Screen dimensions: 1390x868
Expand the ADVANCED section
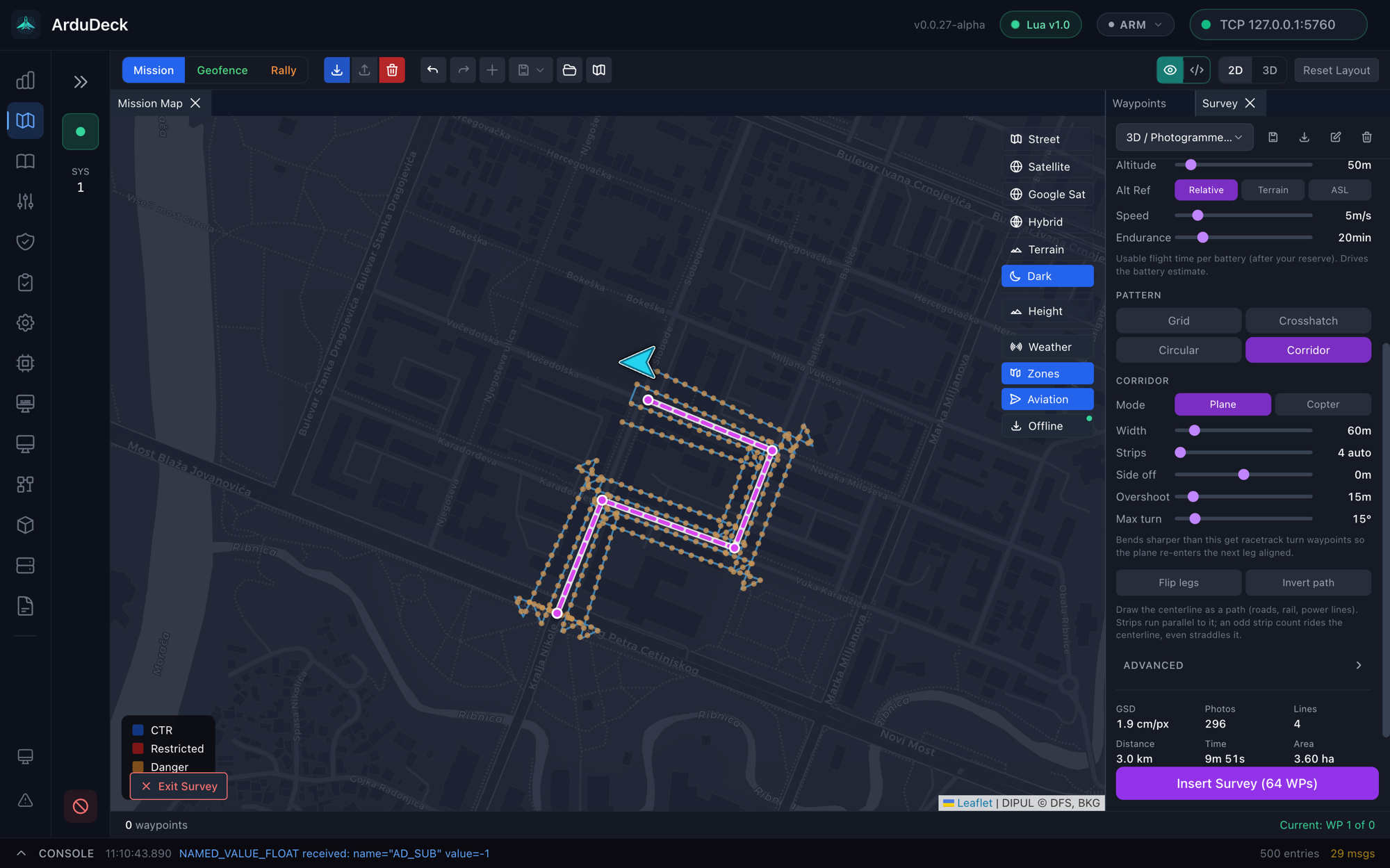[x=1243, y=666]
